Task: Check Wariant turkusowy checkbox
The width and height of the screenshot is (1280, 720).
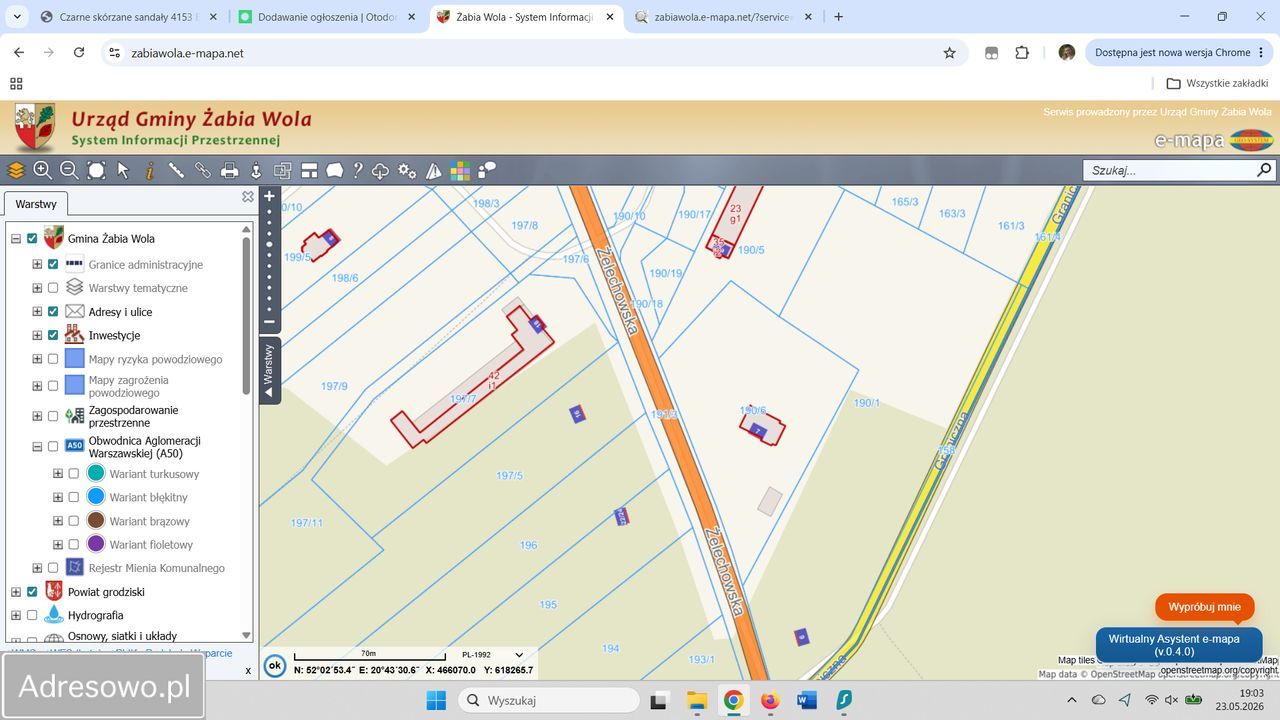Action: pyautogui.click(x=74, y=473)
